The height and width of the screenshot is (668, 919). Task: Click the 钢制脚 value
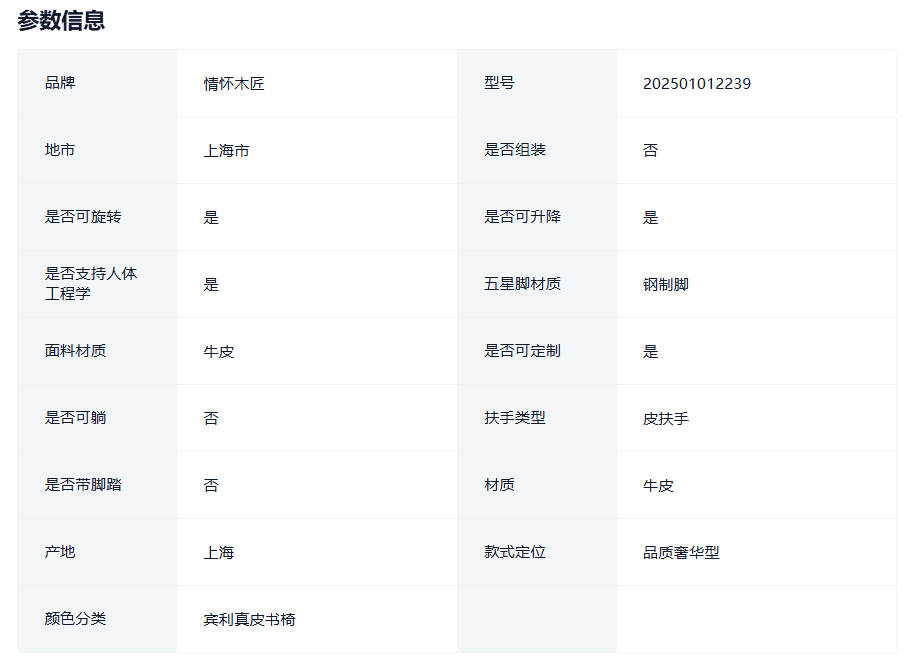665,285
